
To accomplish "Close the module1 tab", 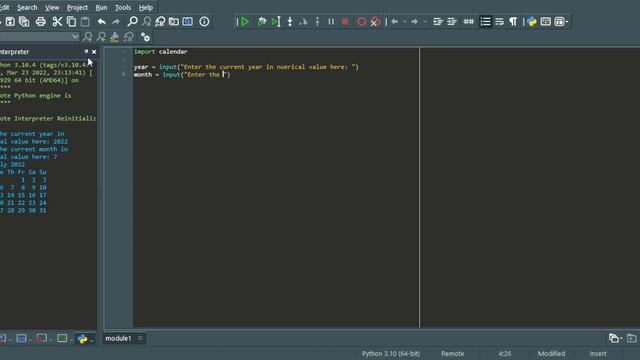I will pyautogui.click(x=140, y=338).
